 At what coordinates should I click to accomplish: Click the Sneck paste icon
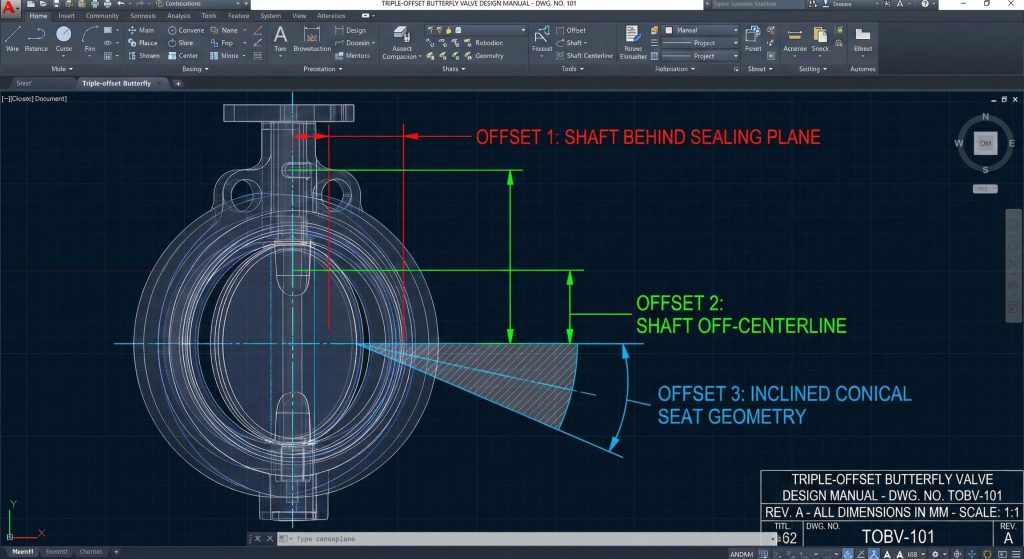tap(820, 39)
